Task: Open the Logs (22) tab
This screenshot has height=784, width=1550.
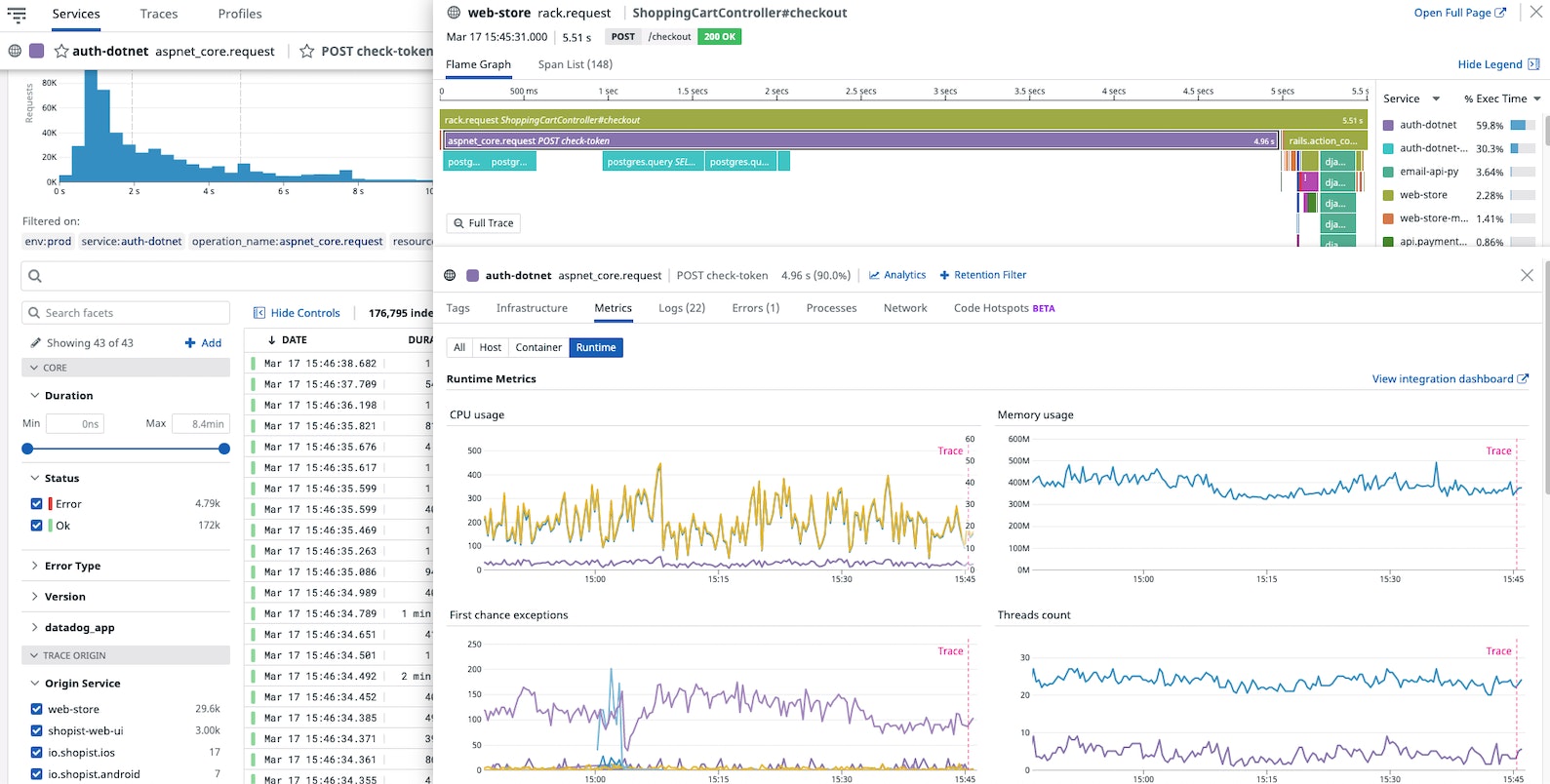Action: (681, 308)
